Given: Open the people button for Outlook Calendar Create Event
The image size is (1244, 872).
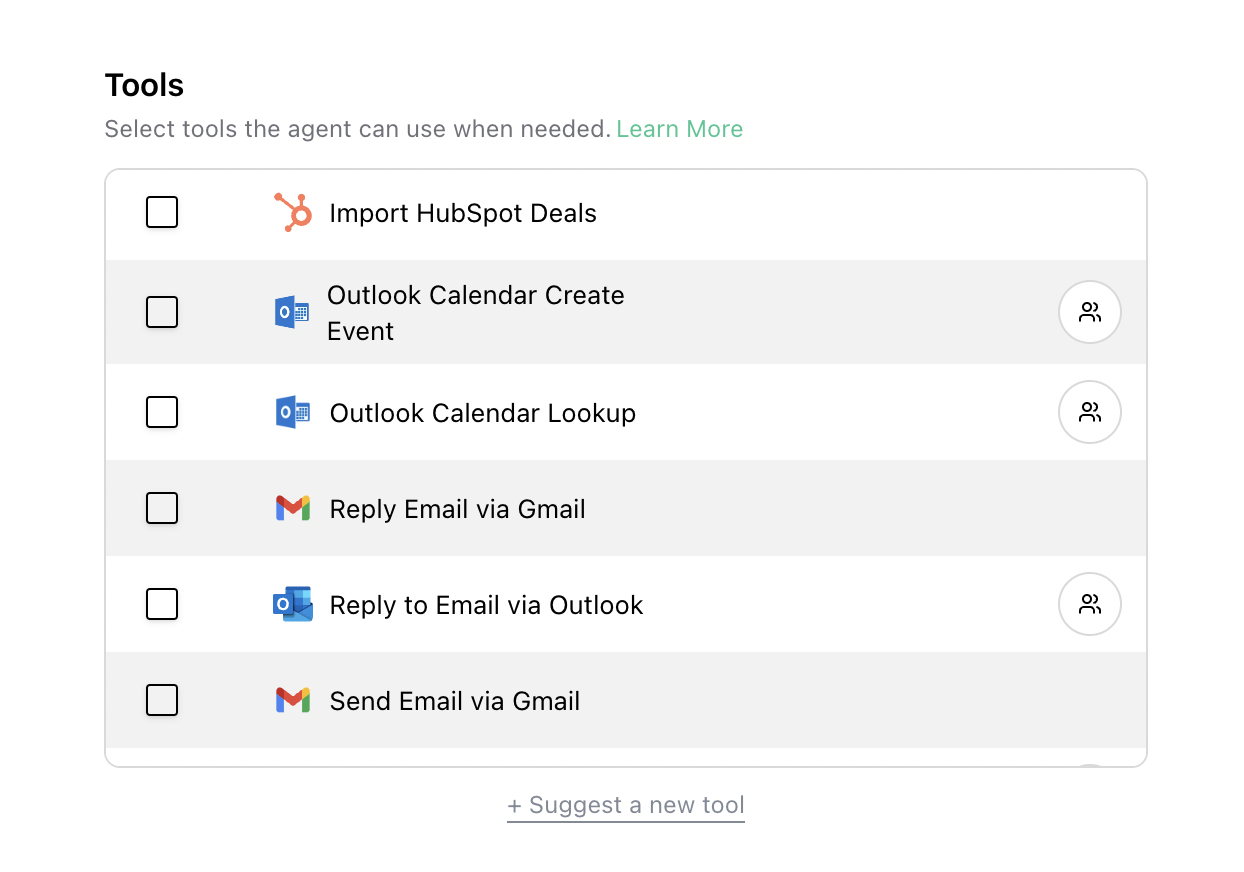Looking at the screenshot, I should coord(1090,312).
